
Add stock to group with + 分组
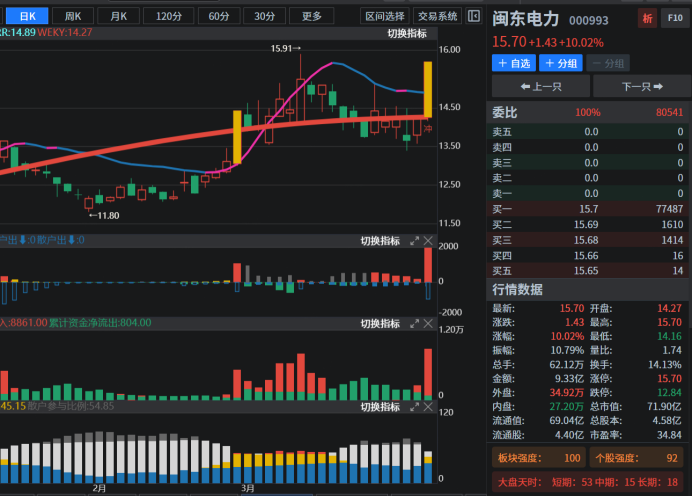coord(561,63)
